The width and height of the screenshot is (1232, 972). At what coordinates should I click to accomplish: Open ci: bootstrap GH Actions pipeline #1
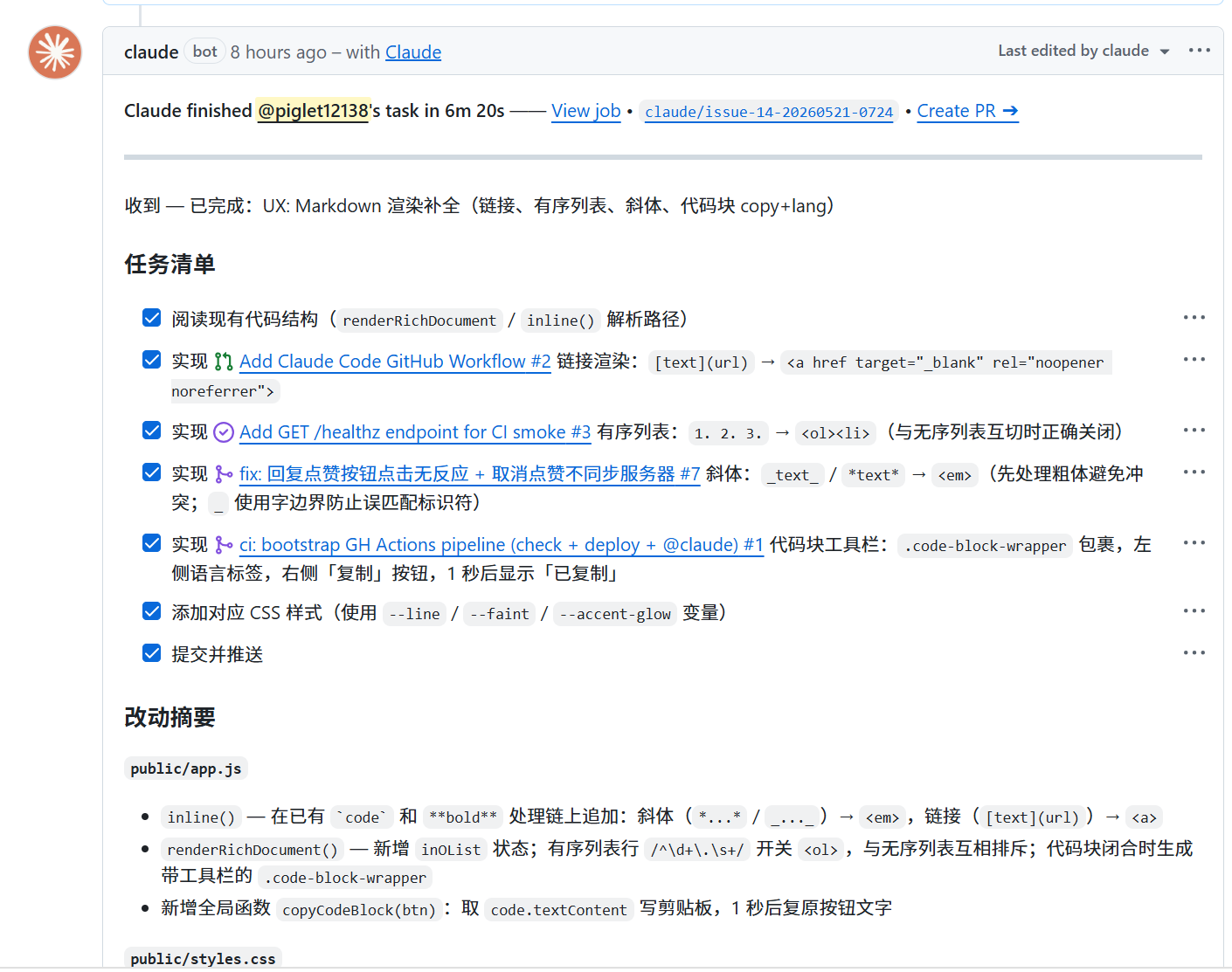coord(502,545)
